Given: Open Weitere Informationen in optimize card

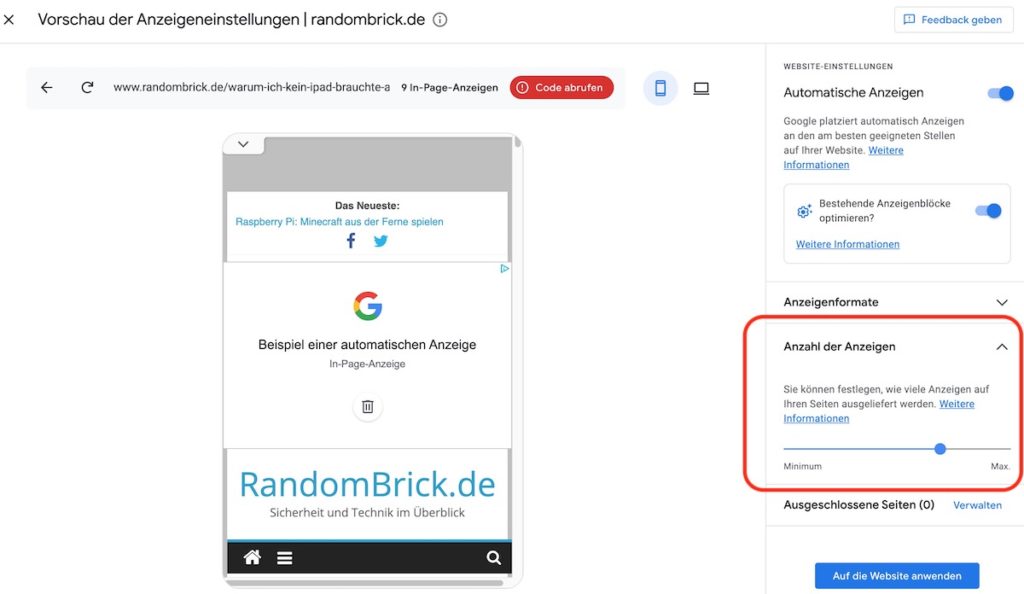Looking at the screenshot, I should click(x=847, y=244).
